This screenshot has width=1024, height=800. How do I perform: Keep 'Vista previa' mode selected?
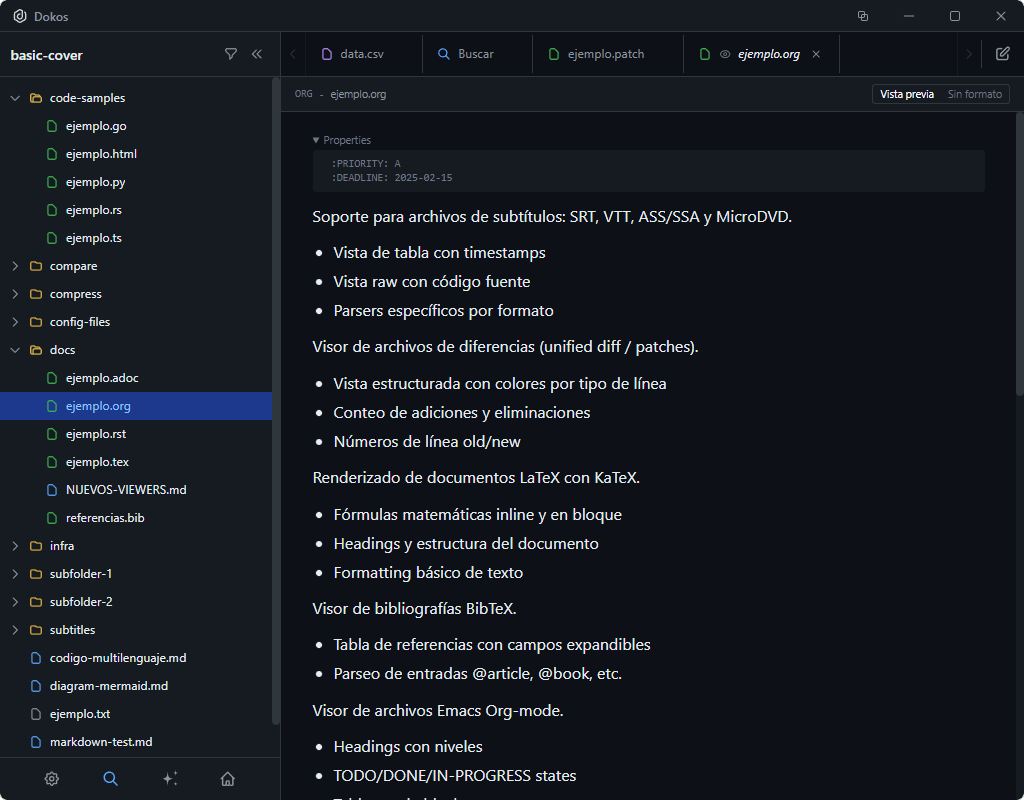(906, 94)
